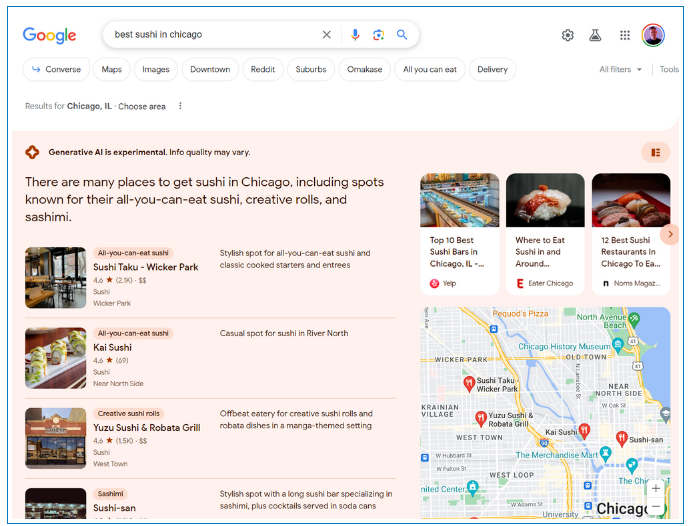Switch to the Images tab
694x526 pixels.
click(156, 70)
